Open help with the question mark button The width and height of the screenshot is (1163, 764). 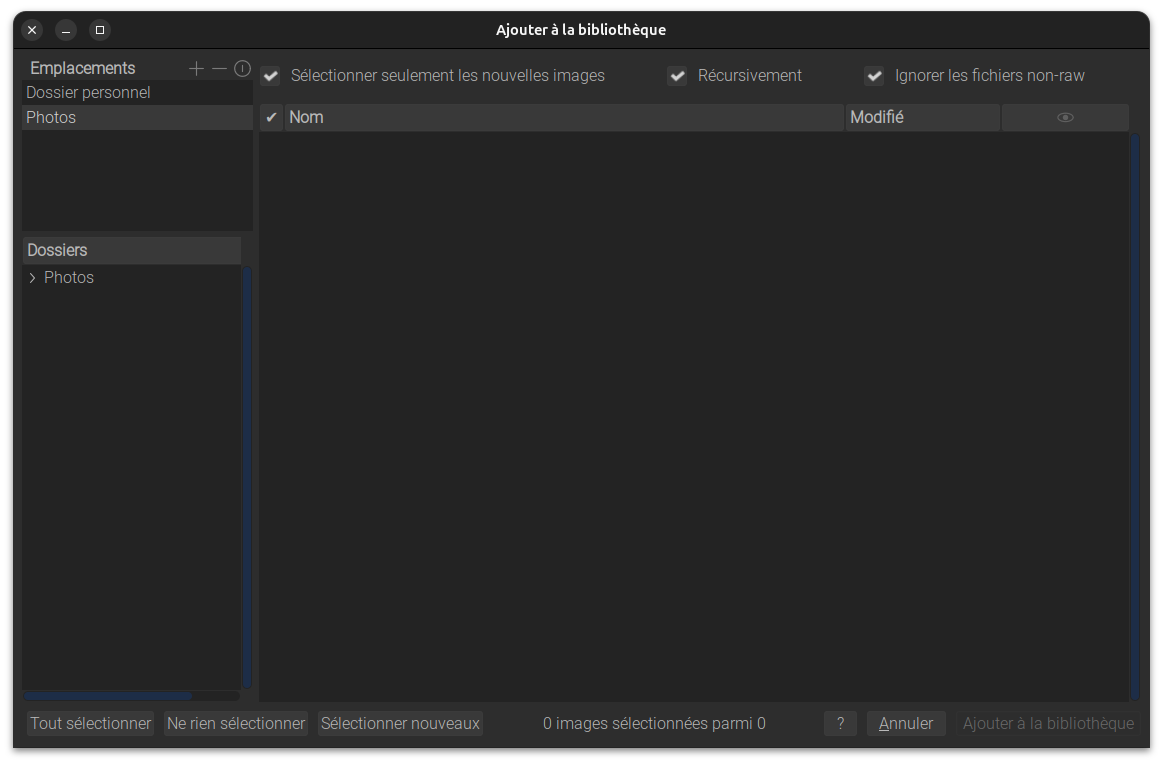[840, 723]
